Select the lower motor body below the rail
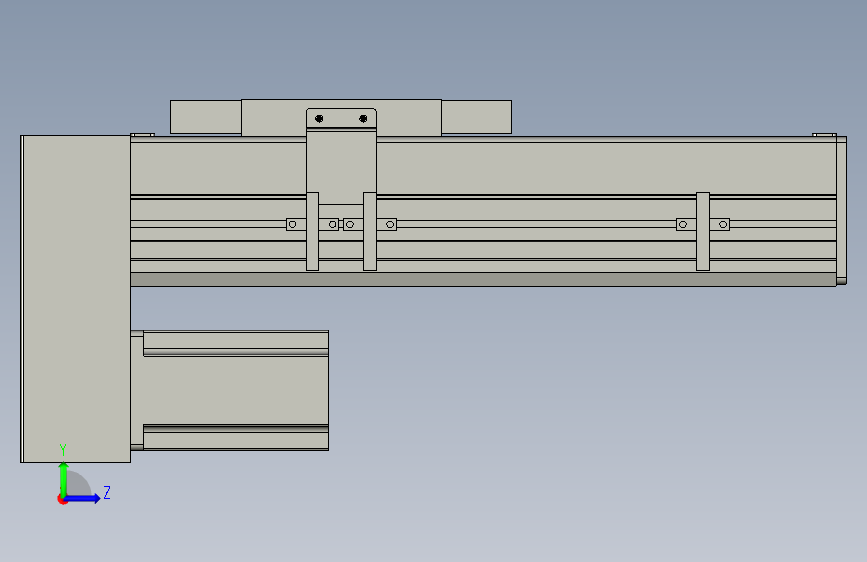The image size is (867, 562). [236, 391]
